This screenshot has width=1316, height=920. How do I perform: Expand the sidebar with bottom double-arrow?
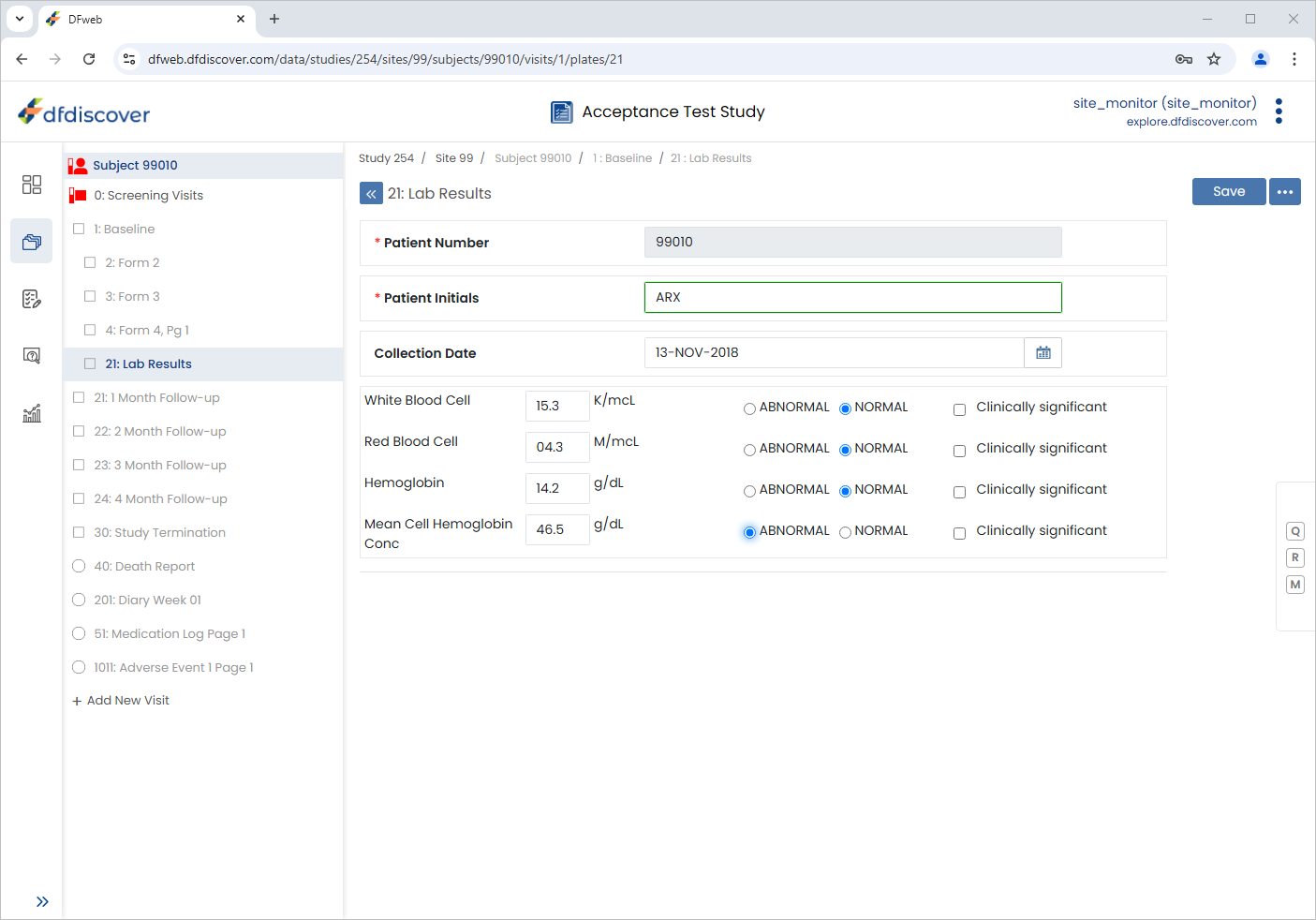tap(42, 901)
